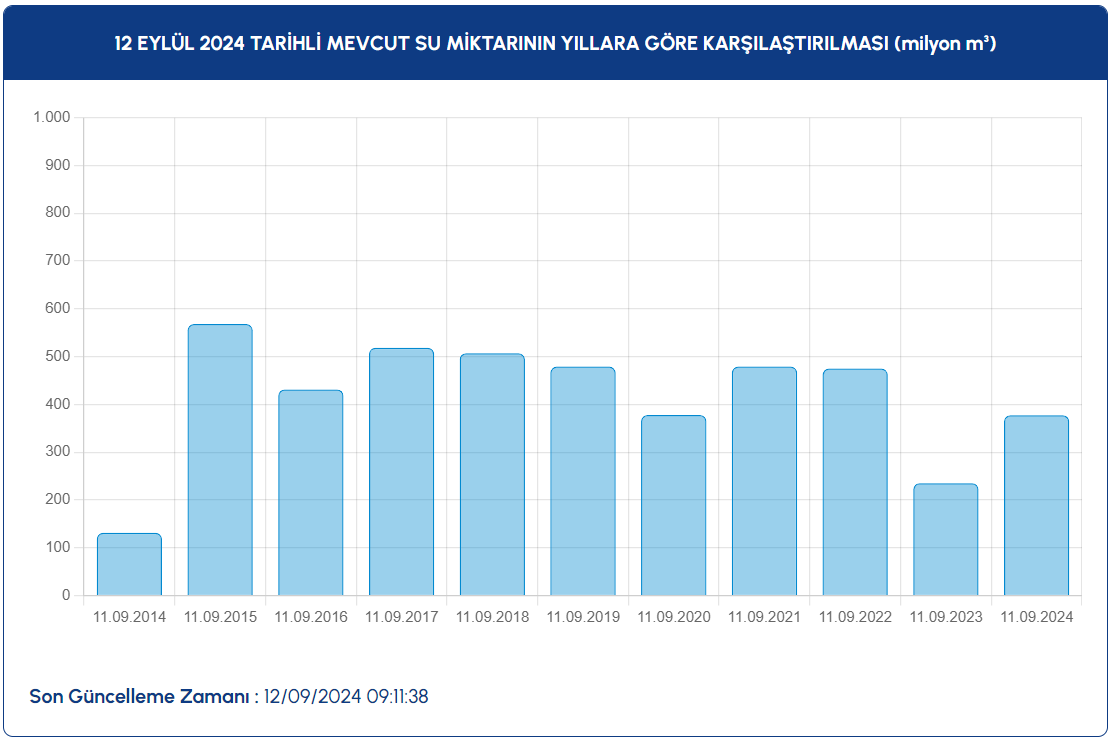This screenshot has height=738, width=1109.
Task: Click the bar for 11.09.2024
Action: (x=1036, y=506)
